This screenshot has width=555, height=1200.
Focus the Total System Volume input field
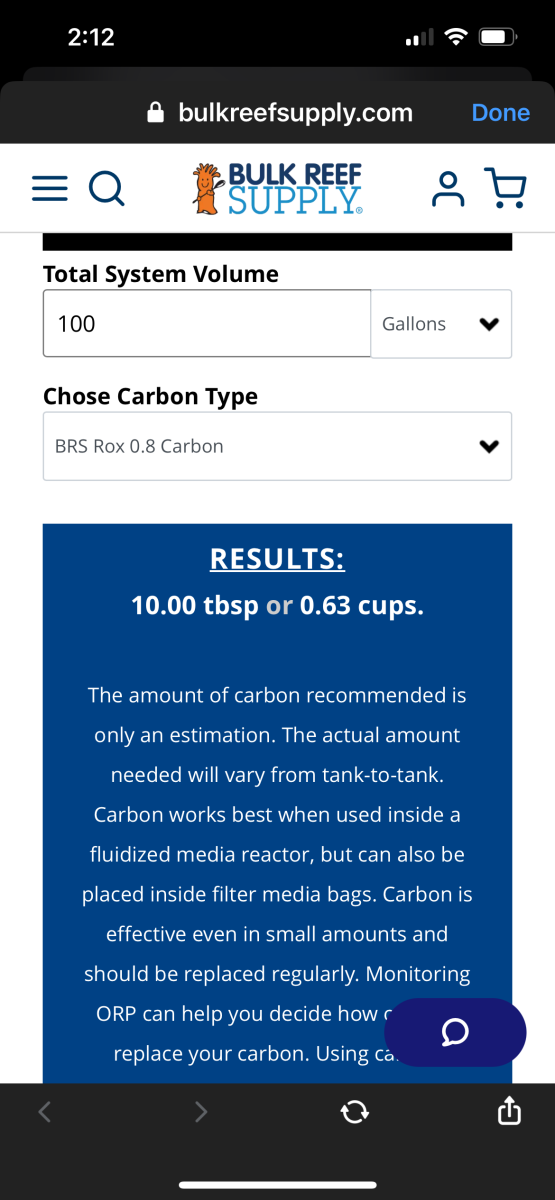pyautogui.click(x=207, y=323)
